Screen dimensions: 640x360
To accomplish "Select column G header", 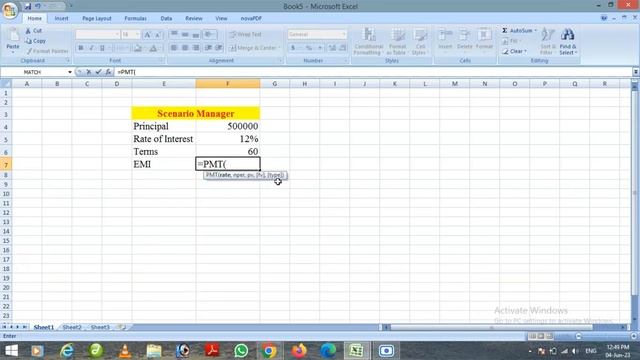I will click(x=275, y=84).
